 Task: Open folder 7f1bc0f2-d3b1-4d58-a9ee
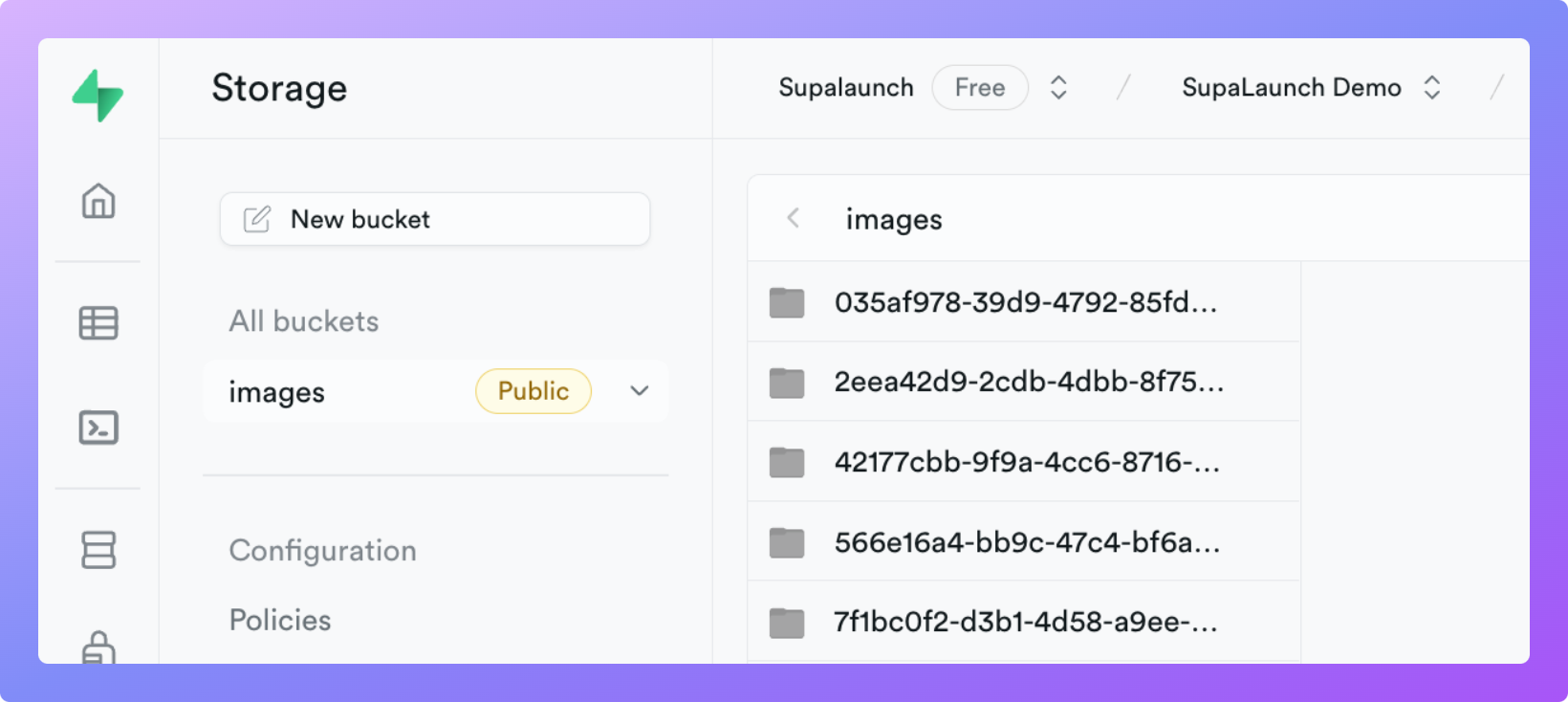coord(1025,623)
